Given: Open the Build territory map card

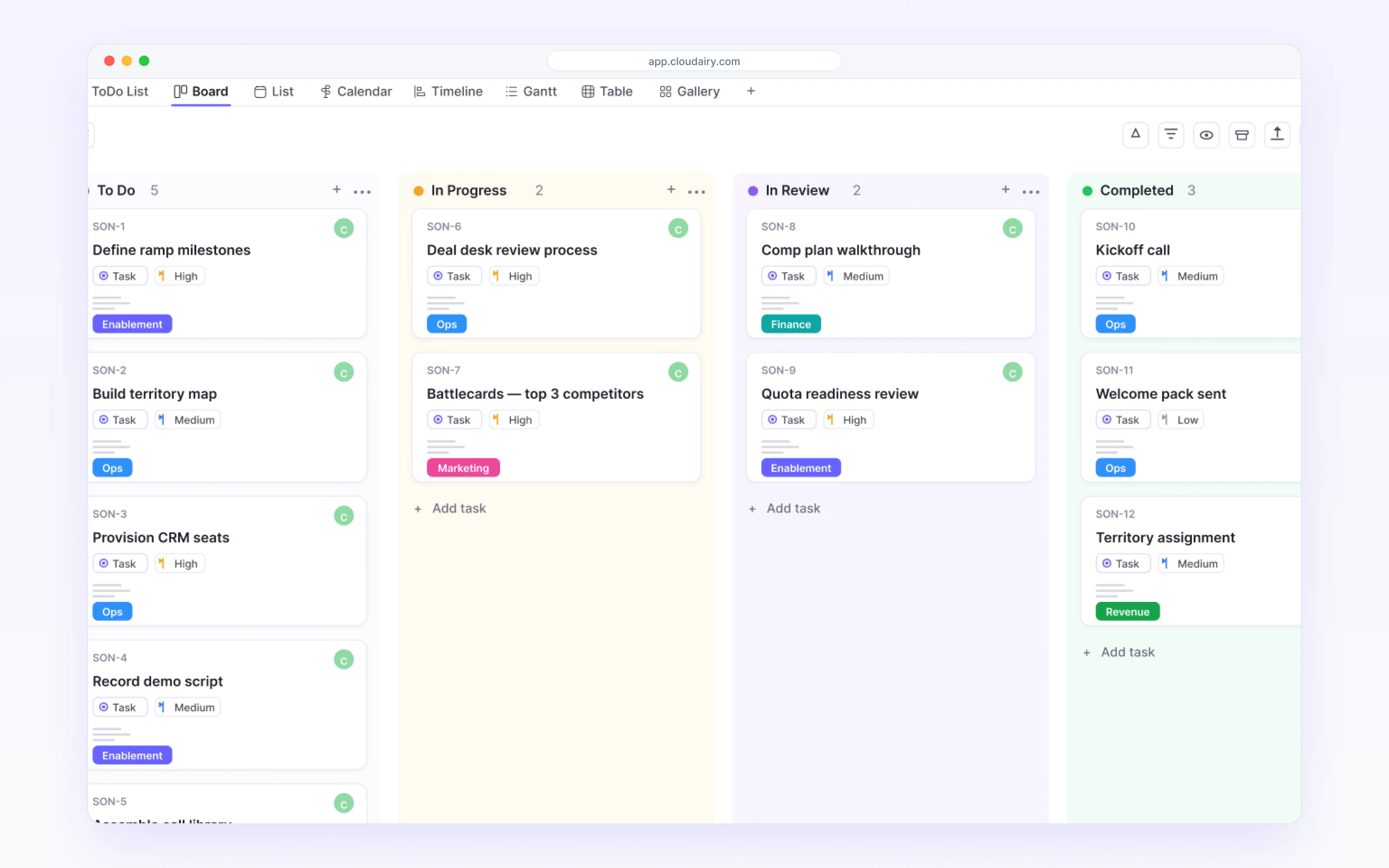Looking at the screenshot, I should [x=227, y=418].
